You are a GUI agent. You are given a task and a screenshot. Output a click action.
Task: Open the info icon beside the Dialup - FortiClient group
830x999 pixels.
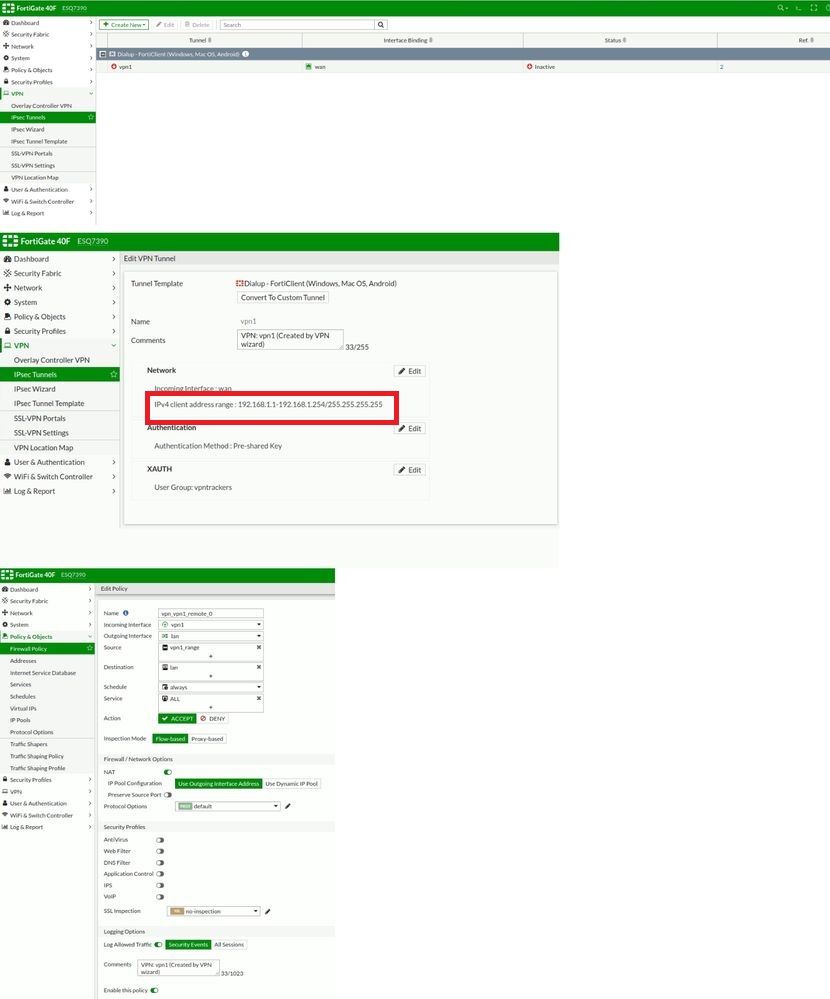coord(245,54)
